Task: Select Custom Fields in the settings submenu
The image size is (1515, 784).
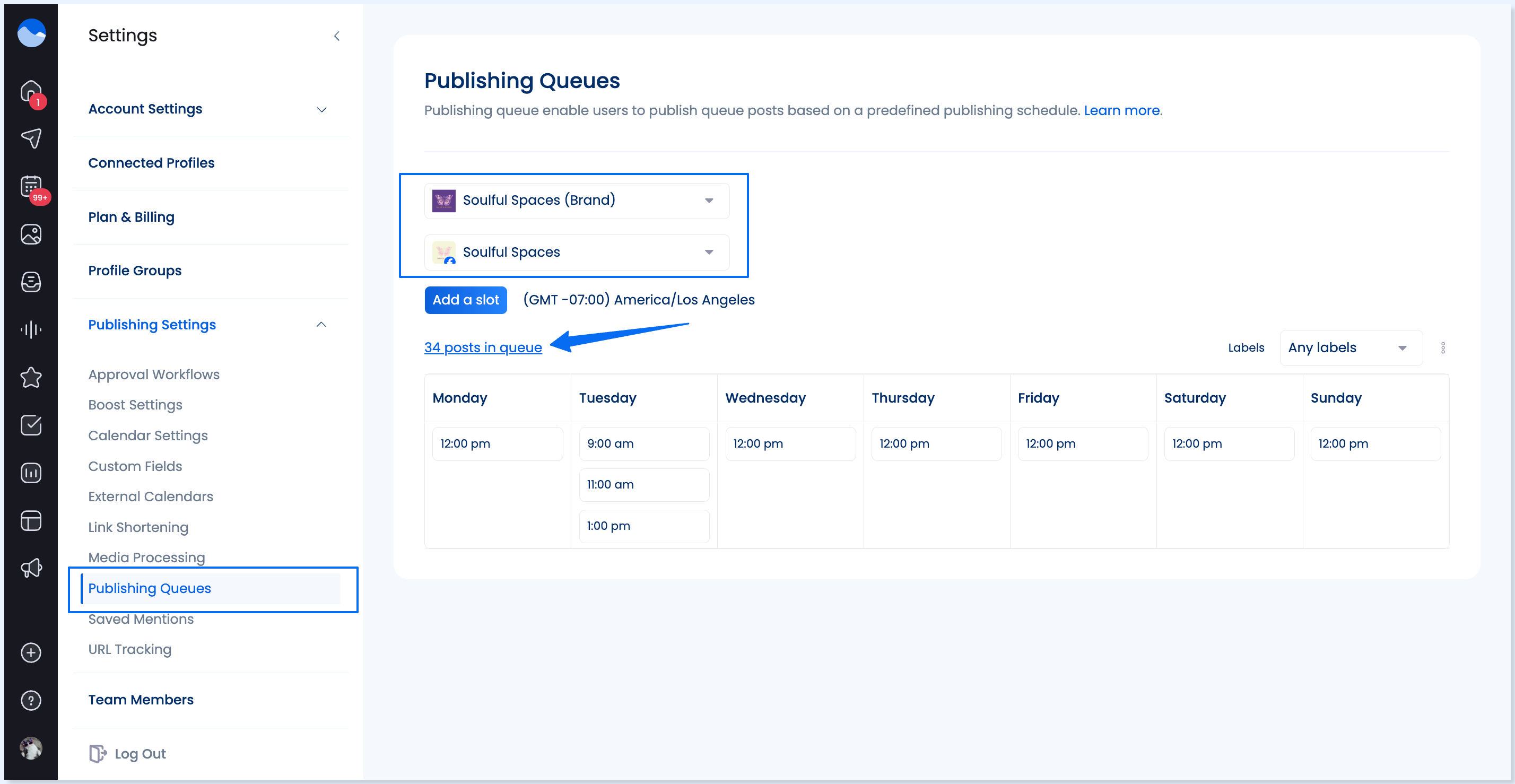Action: tap(135, 466)
